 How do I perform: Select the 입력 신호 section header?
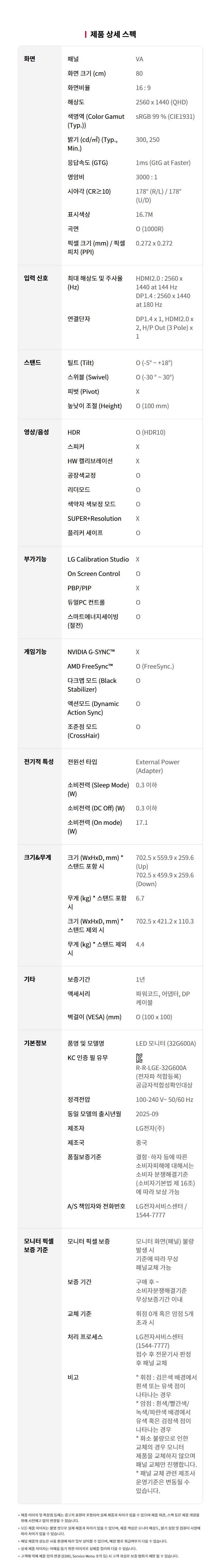point(36,278)
